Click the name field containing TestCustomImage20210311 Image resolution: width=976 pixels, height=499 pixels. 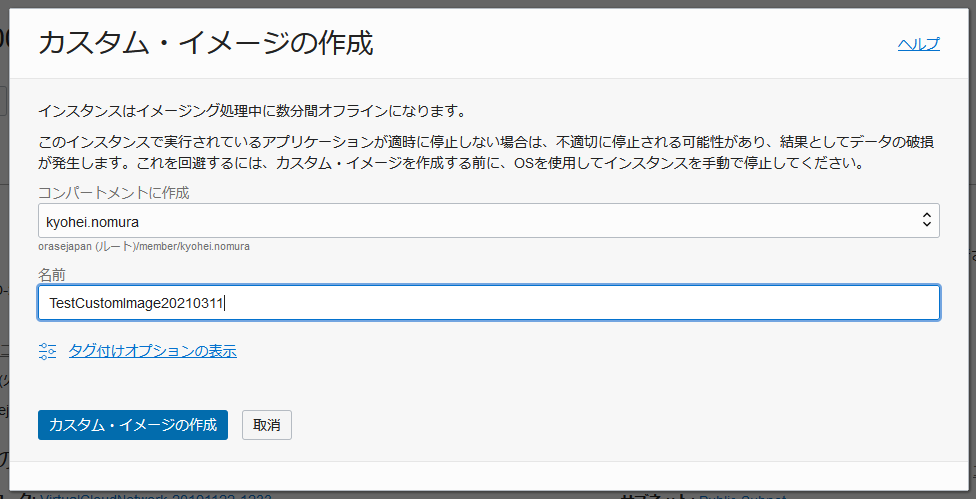point(489,303)
